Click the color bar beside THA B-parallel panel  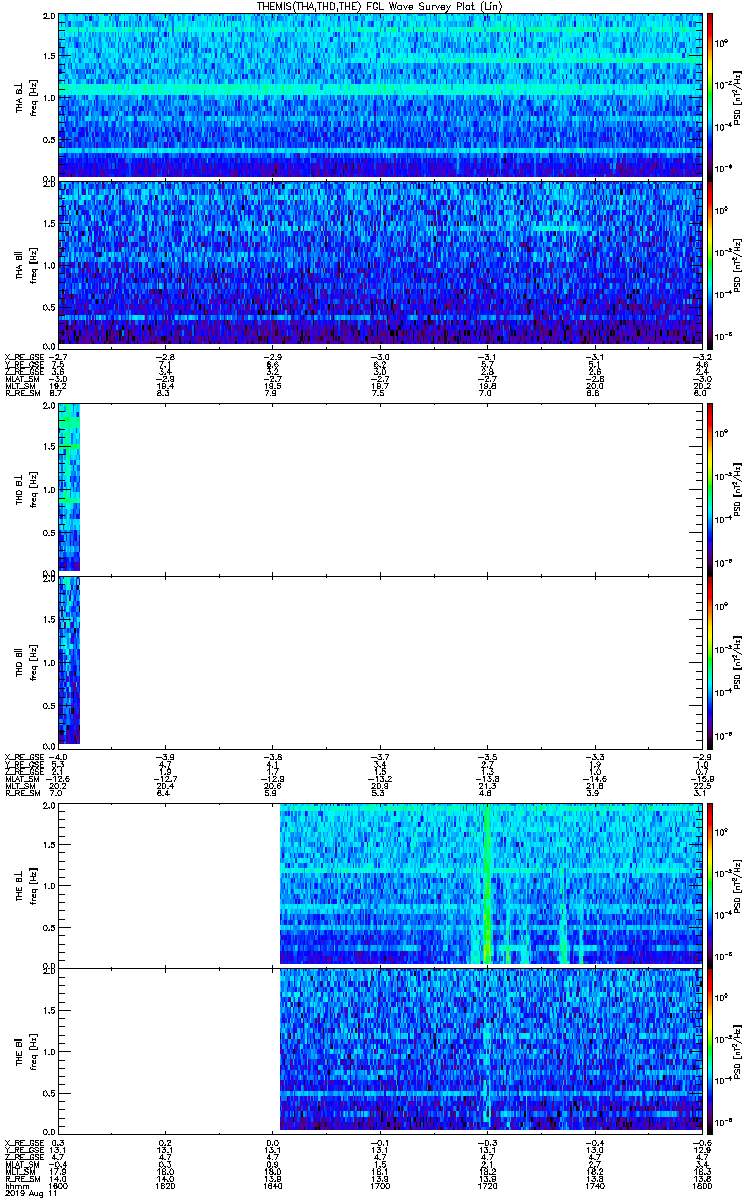[710, 263]
